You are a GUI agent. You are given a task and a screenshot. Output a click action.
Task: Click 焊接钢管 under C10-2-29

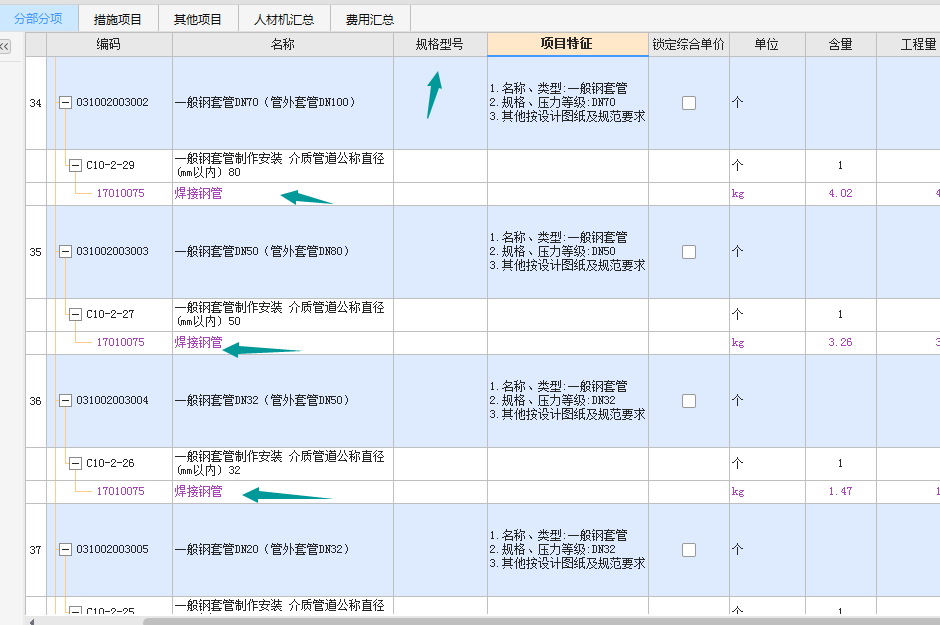[x=198, y=194]
